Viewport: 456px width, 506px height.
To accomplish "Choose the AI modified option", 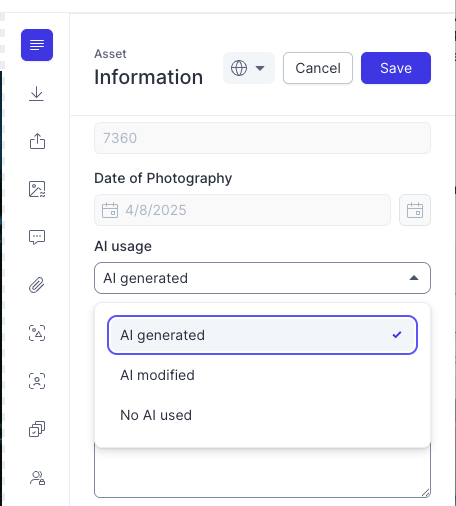I will coord(262,375).
